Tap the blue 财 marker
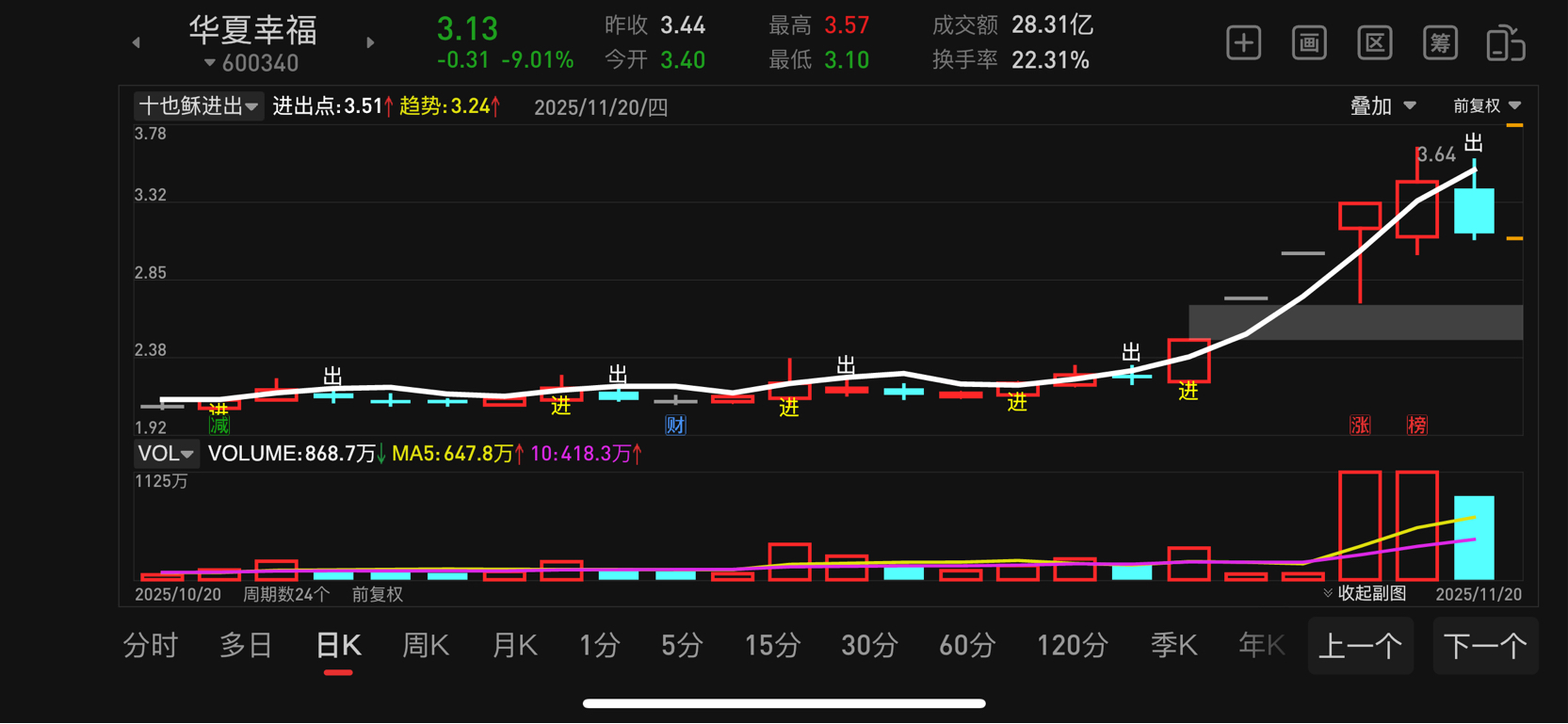 tap(675, 425)
